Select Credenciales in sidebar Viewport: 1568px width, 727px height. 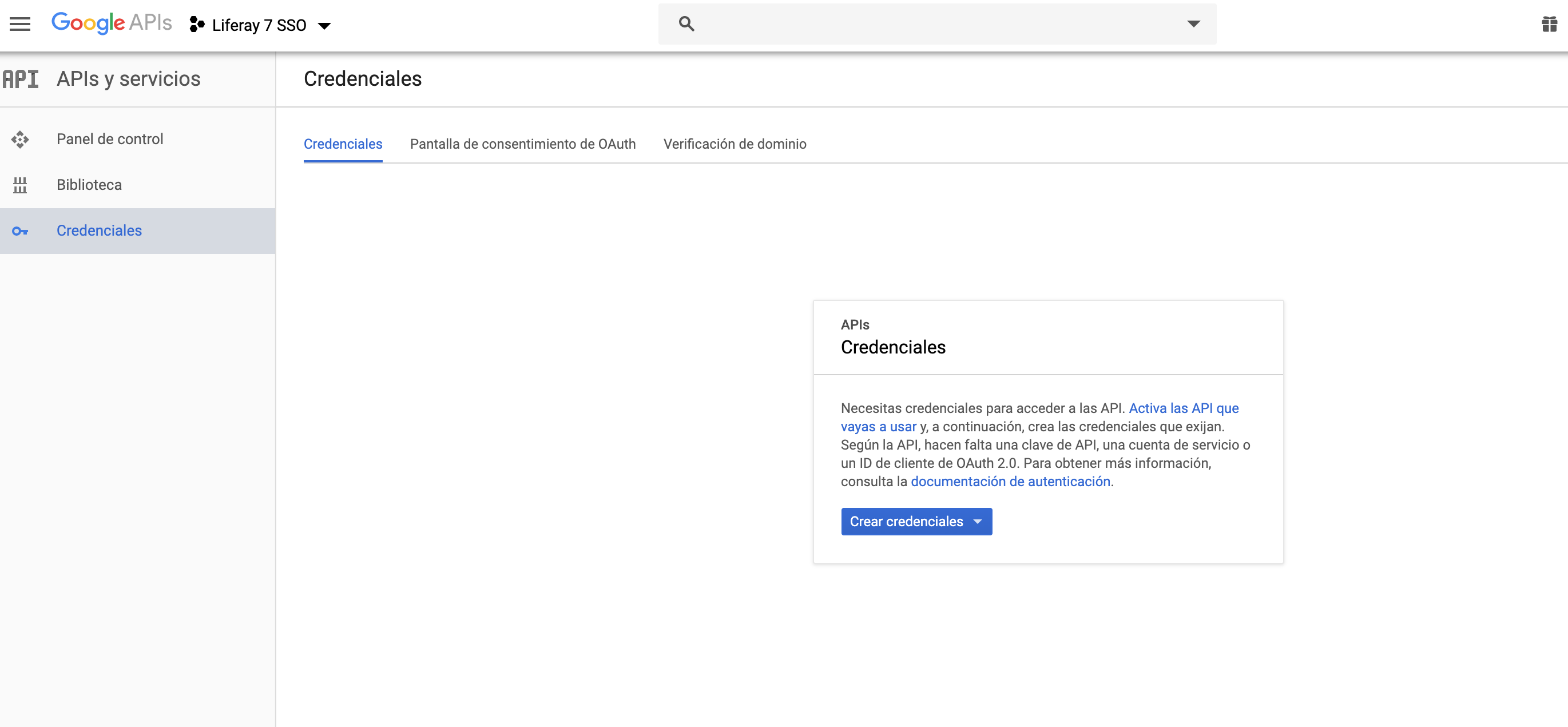[x=137, y=231]
